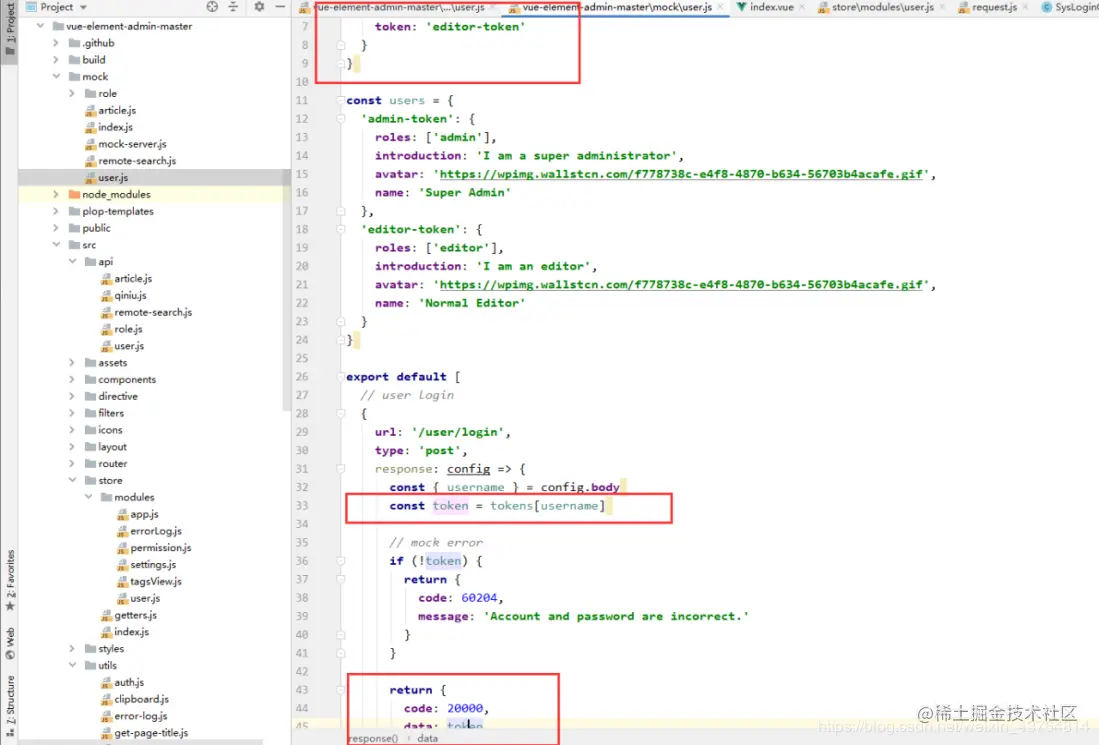The height and width of the screenshot is (745, 1099).
Task: Close the request.js tab
Action: tap(1025, 7)
